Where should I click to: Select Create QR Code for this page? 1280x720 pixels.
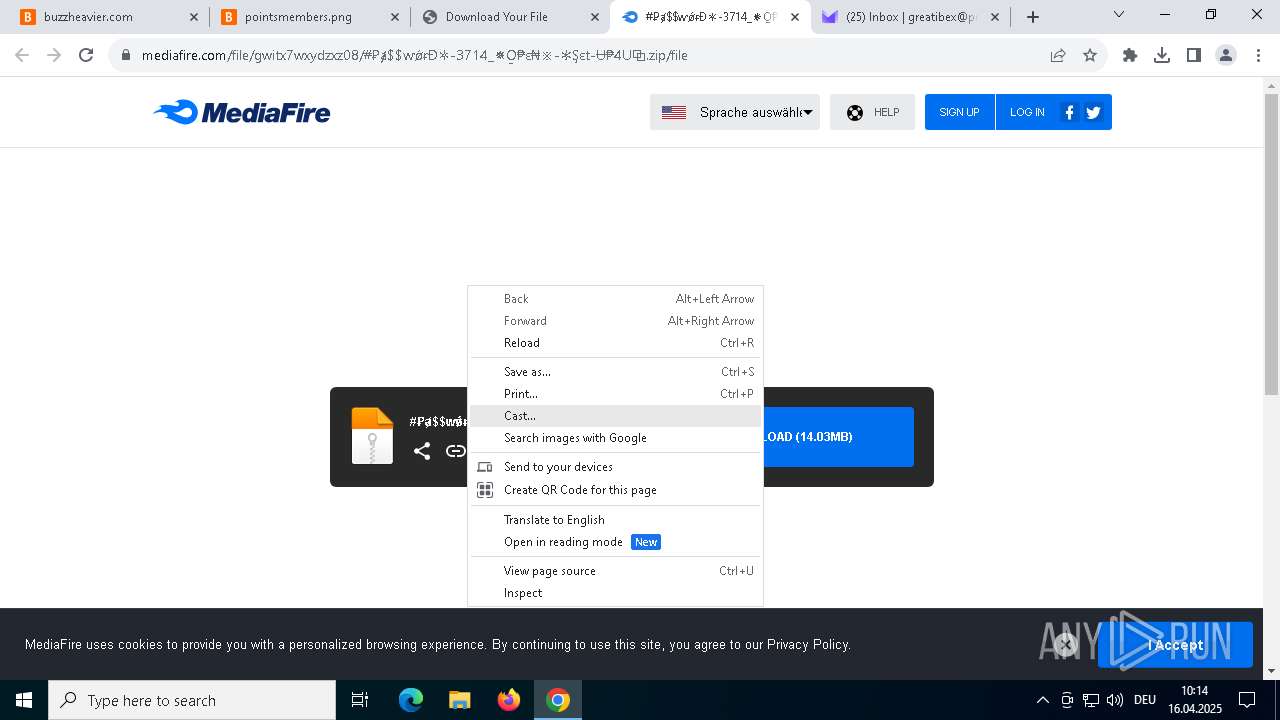click(x=615, y=490)
